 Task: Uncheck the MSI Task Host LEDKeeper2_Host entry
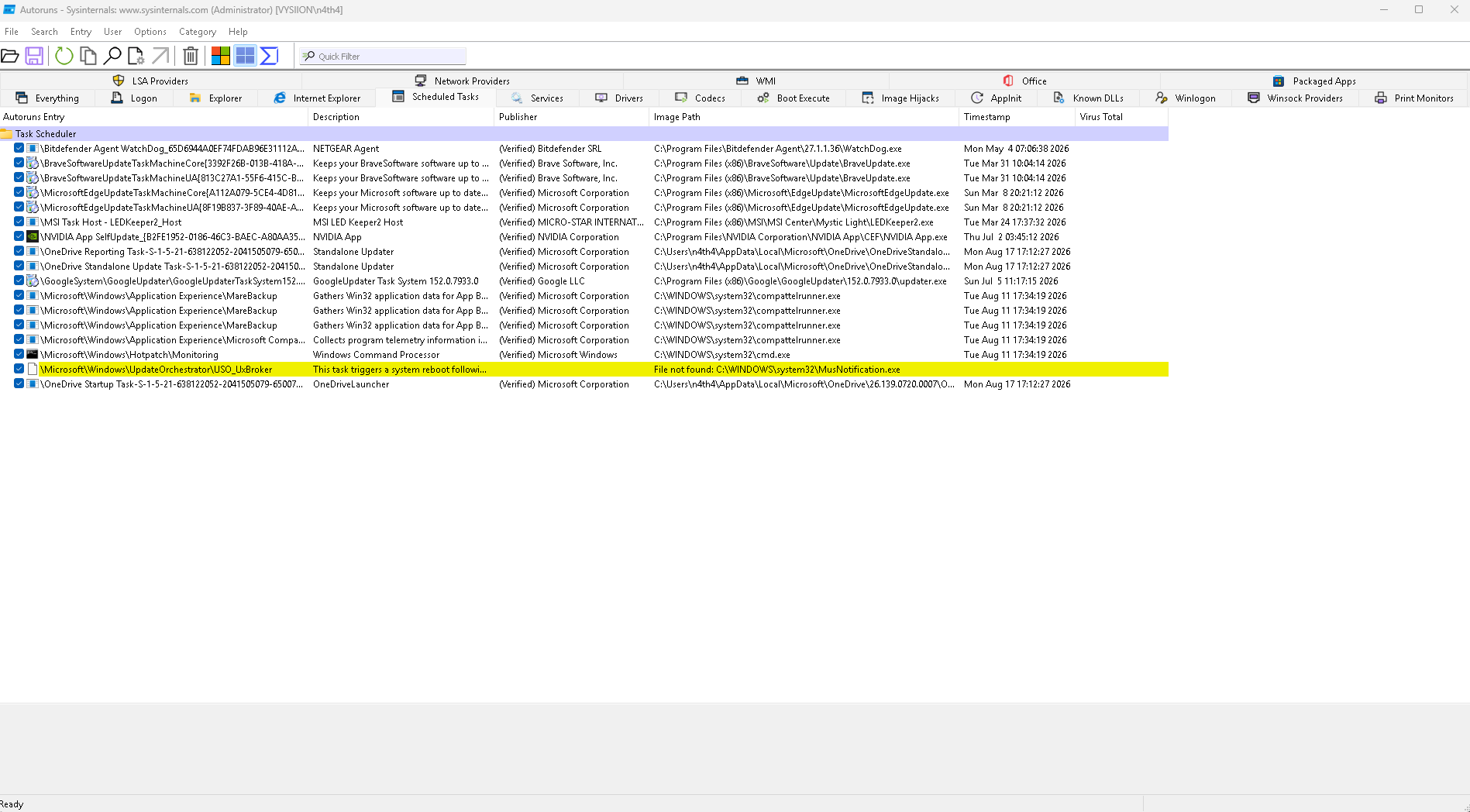click(x=19, y=222)
